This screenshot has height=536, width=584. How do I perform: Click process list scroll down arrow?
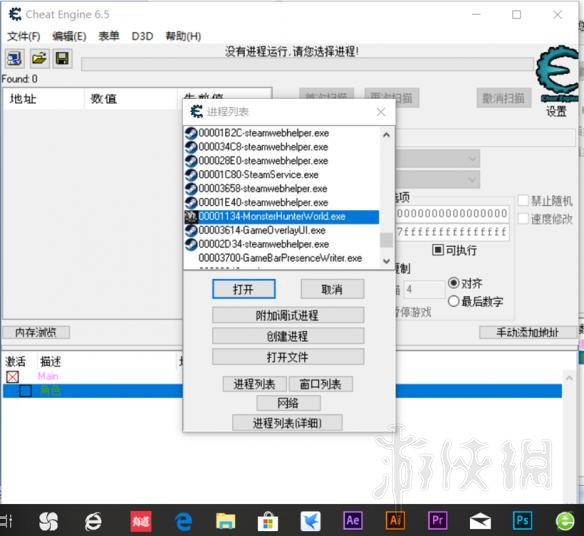[x=387, y=261]
